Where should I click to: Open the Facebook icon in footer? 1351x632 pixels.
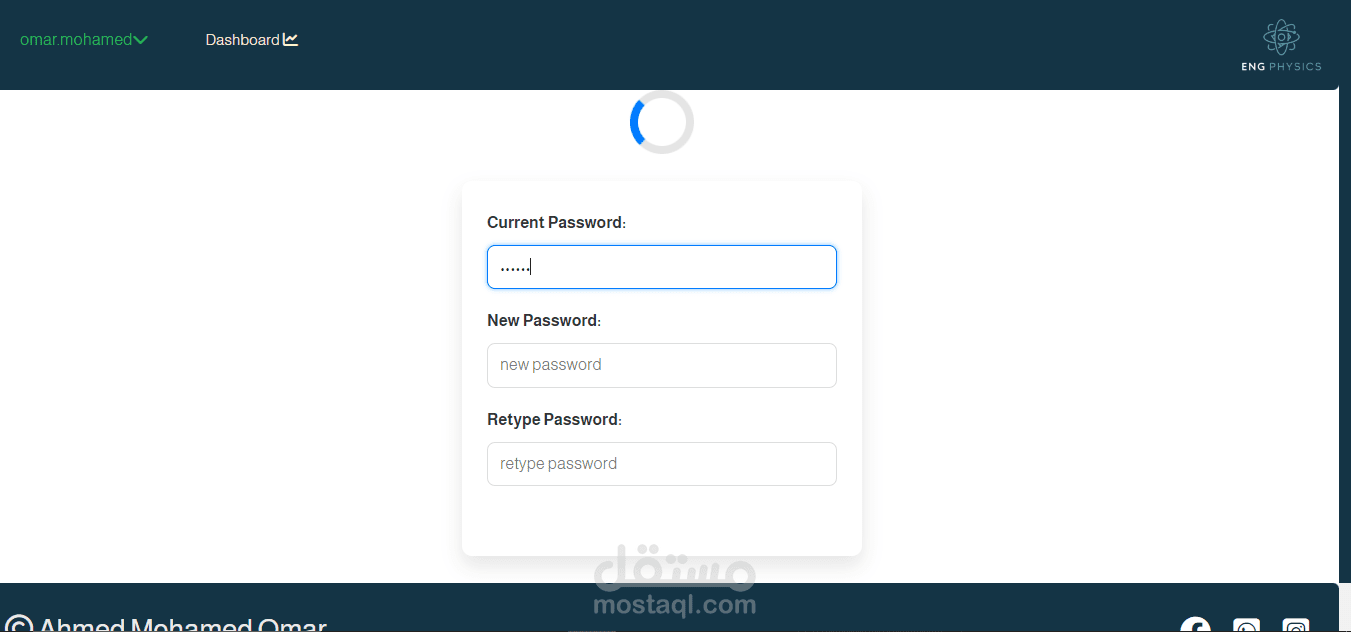(x=1196, y=625)
